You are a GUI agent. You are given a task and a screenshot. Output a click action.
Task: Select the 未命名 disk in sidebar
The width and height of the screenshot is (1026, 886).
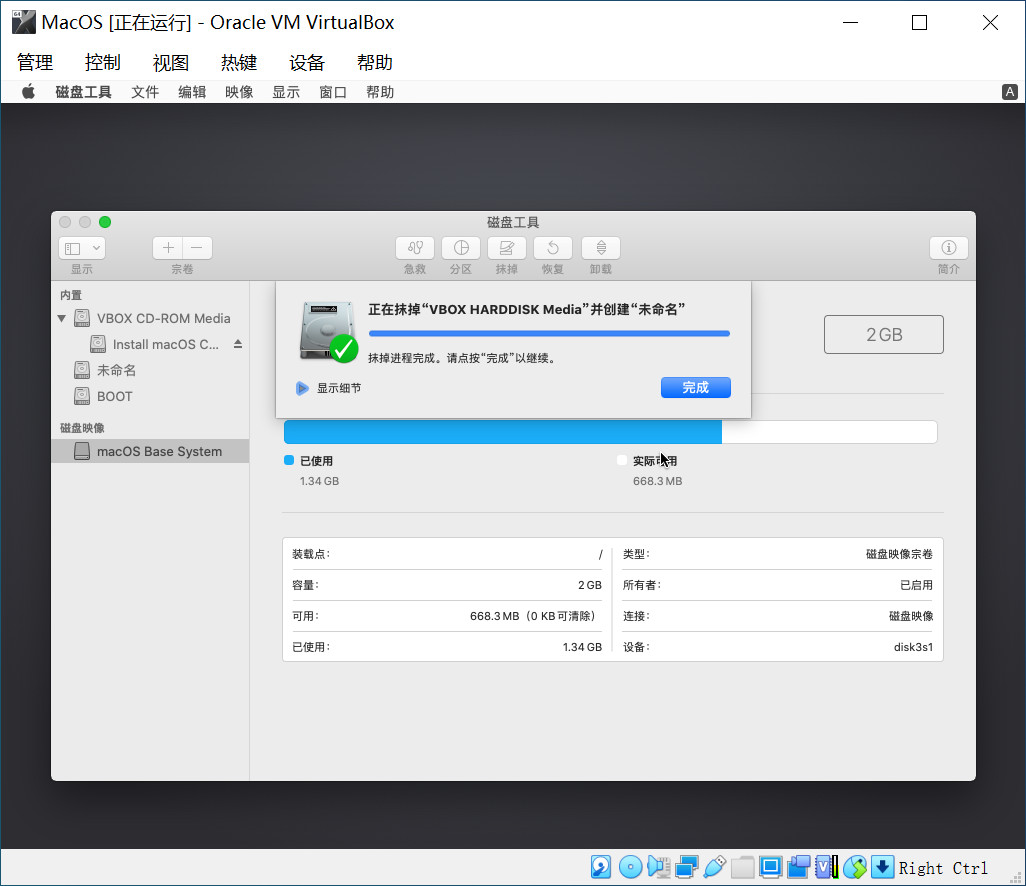(151, 370)
